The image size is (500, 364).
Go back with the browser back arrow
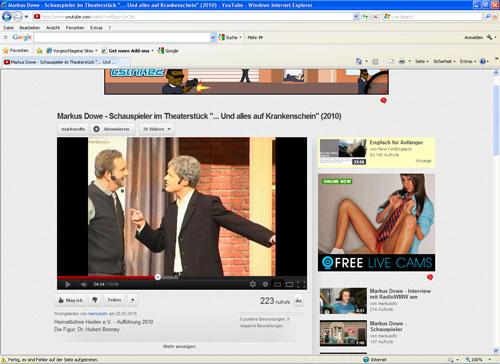click(7, 16)
